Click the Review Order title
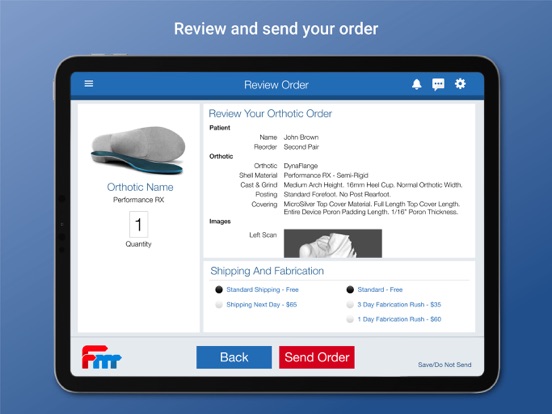The height and width of the screenshot is (414, 552). coord(276,85)
